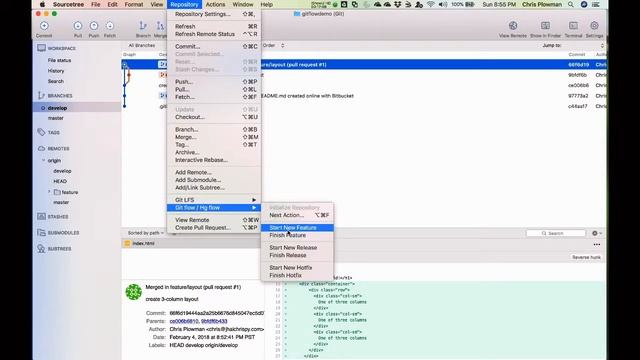Choose Start New Hotfix

click(x=297, y=268)
